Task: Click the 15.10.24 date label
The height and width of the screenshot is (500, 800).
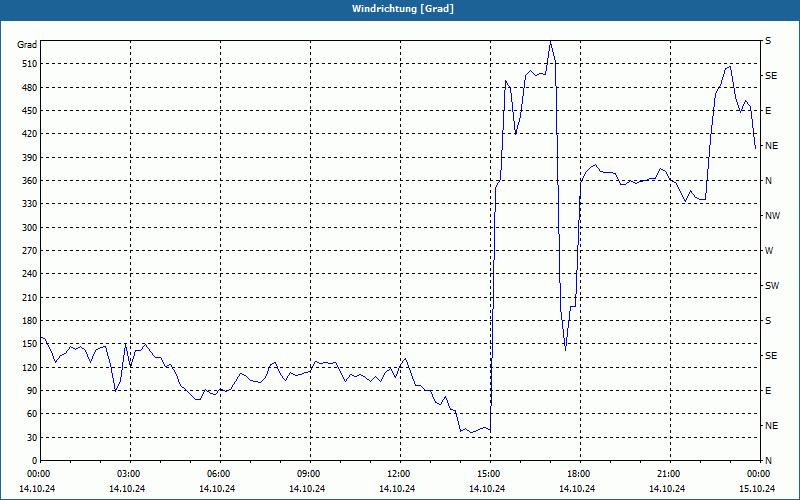Action: [757, 489]
